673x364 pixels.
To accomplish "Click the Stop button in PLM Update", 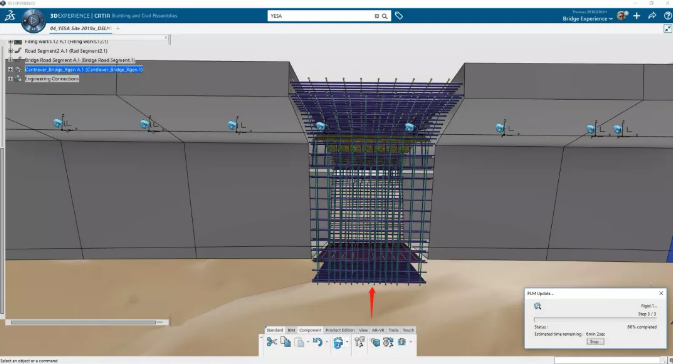I will tap(595, 342).
